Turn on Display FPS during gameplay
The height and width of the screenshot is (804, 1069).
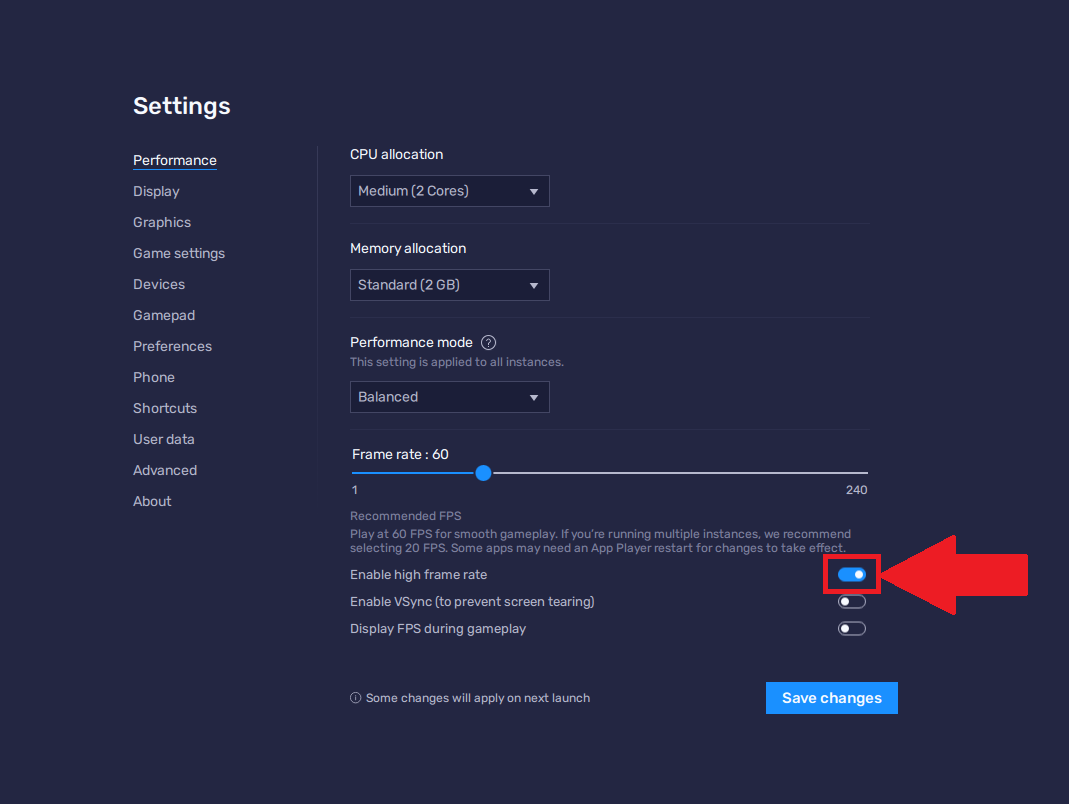pos(852,629)
